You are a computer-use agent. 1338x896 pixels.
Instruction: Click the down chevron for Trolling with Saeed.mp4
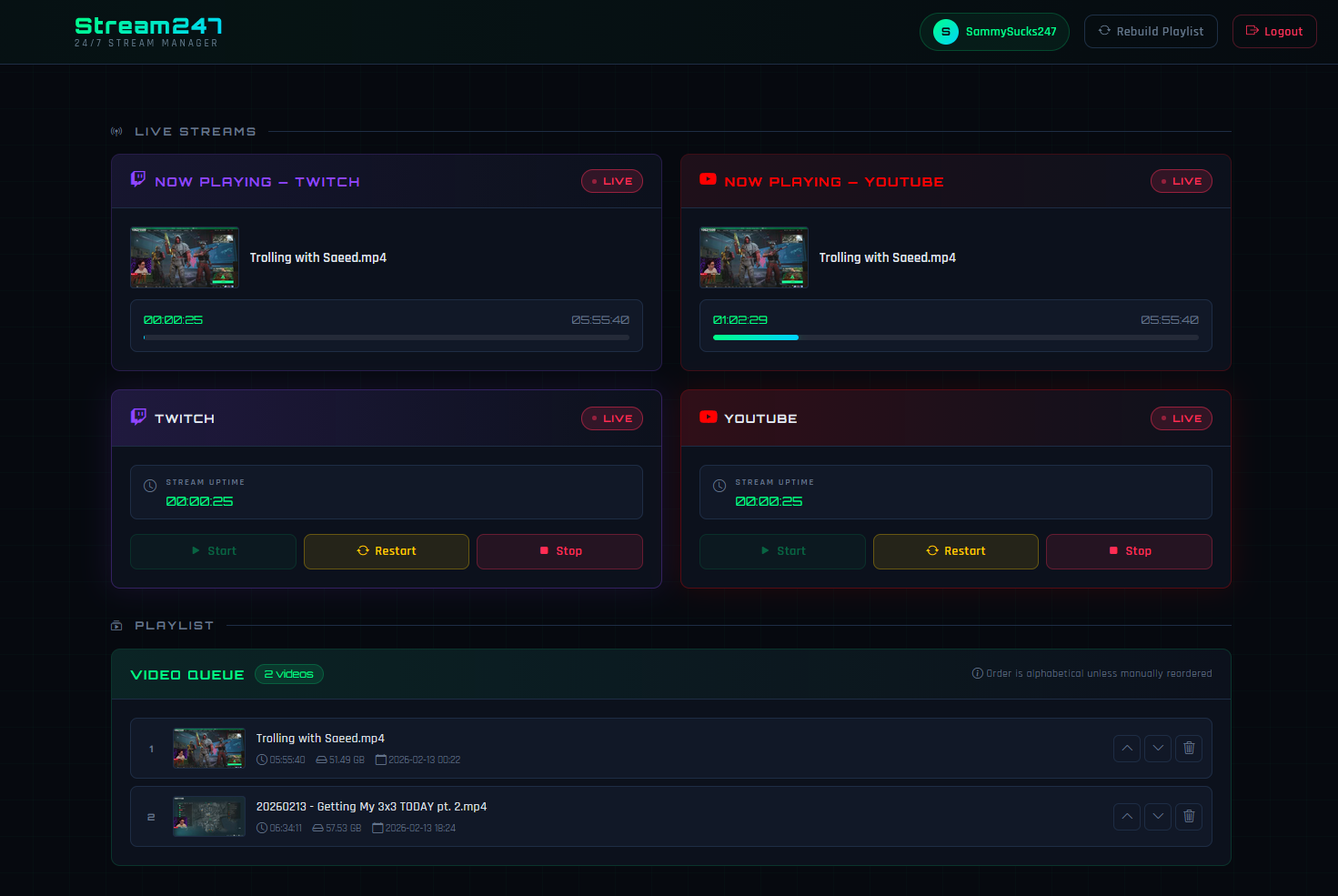tap(1158, 748)
